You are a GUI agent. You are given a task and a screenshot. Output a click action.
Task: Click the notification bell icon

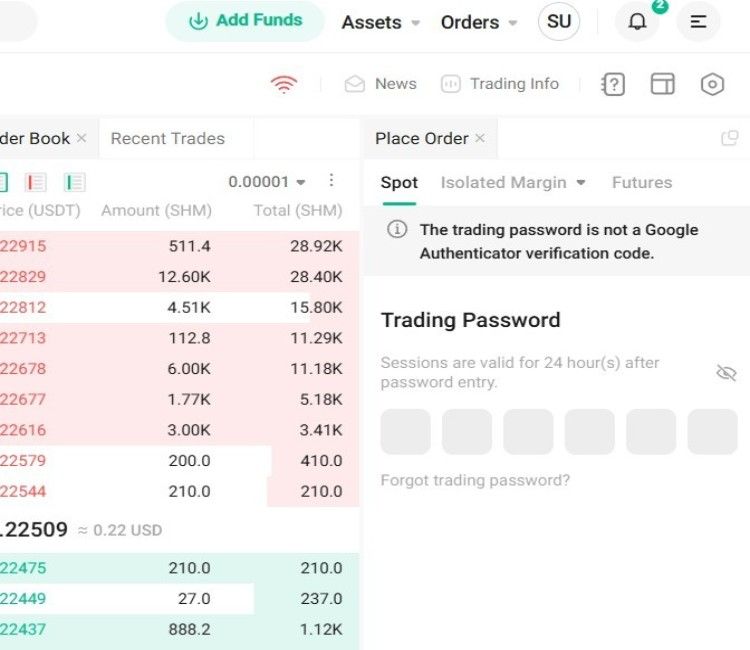click(x=637, y=22)
